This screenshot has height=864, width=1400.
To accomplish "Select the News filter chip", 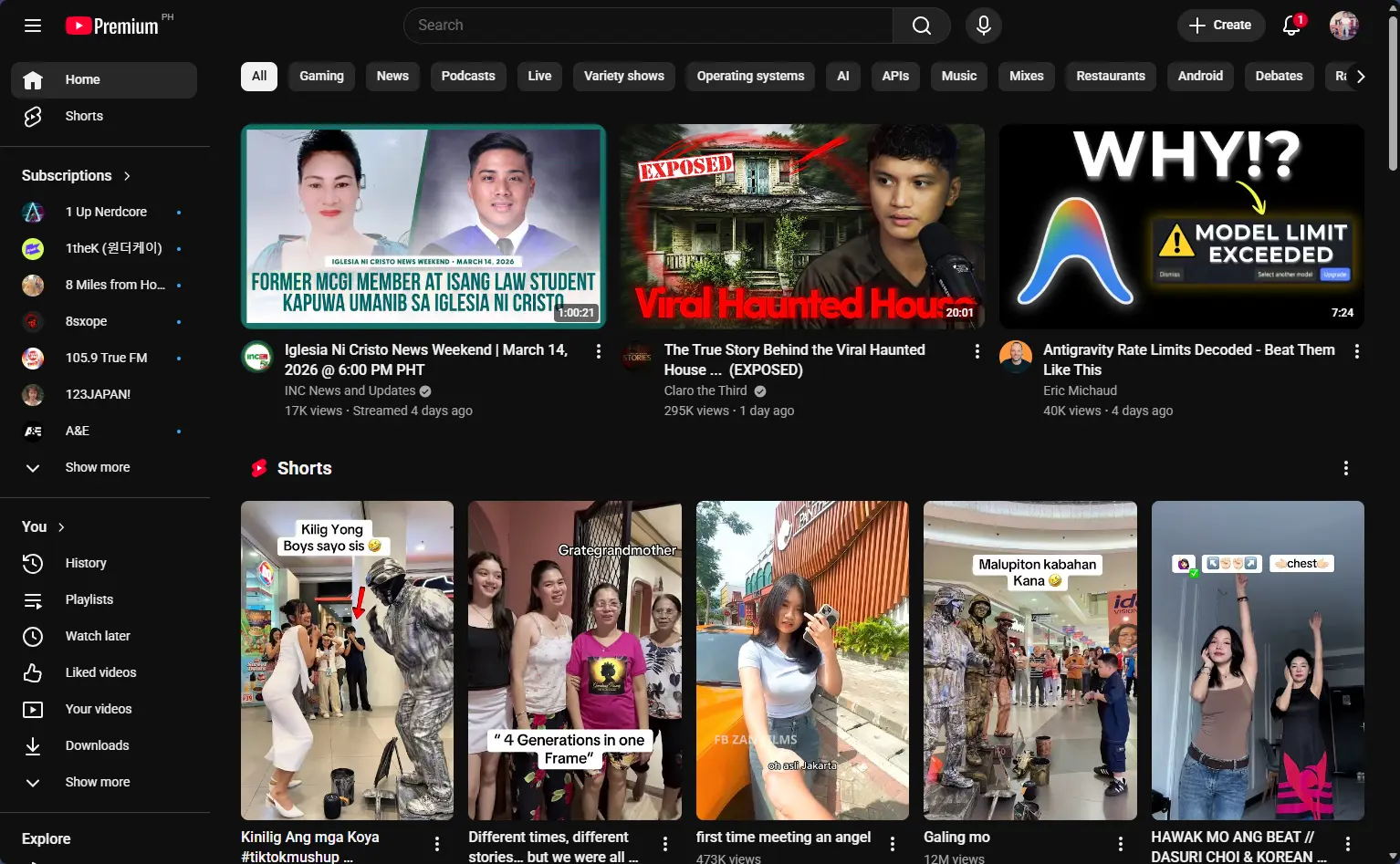I will [392, 76].
